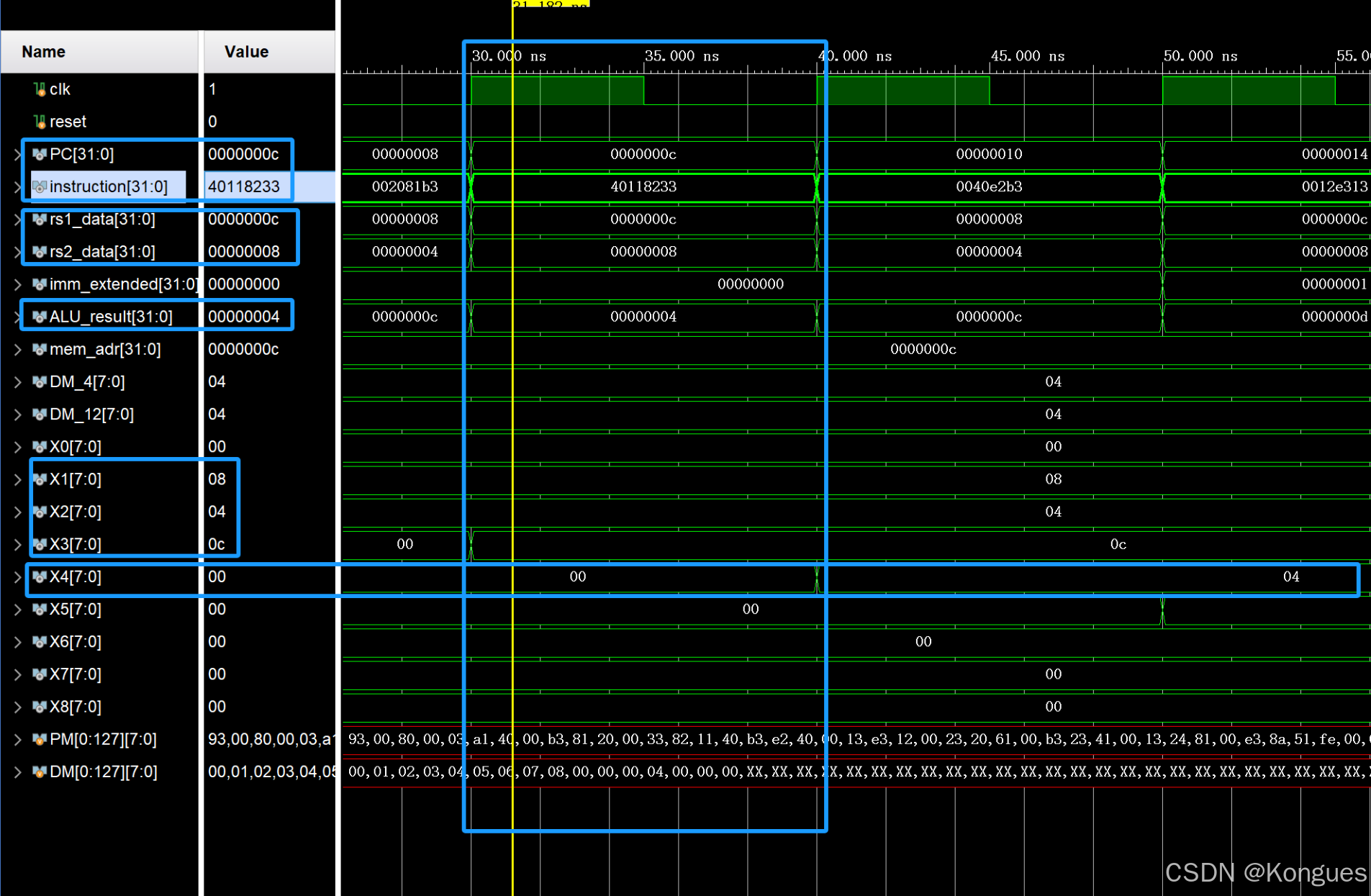Expand the X4[7:0] register bus
1371x896 pixels.
[x=17, y=576]
